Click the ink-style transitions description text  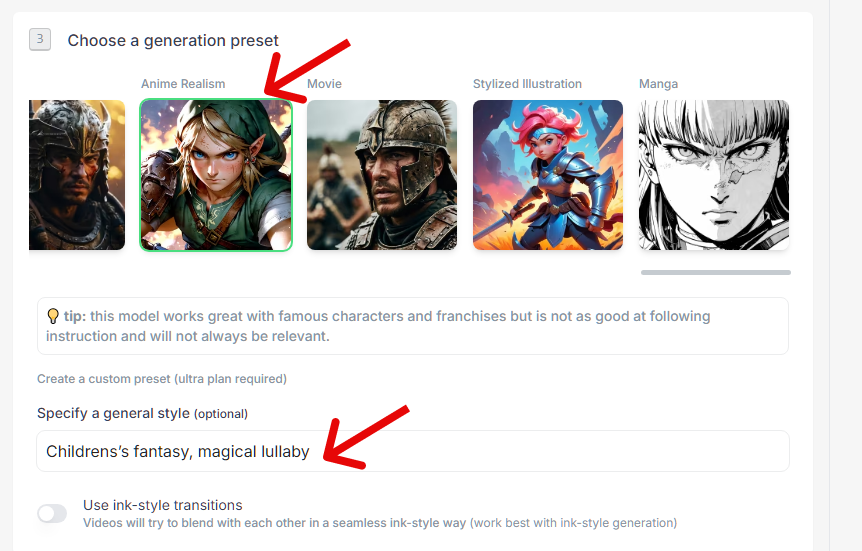click(x=380, y=522)
